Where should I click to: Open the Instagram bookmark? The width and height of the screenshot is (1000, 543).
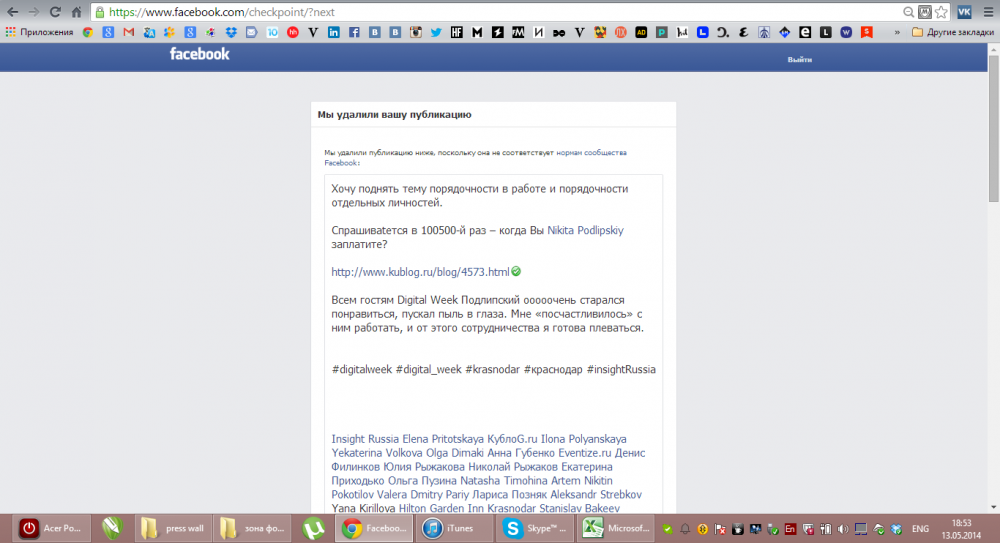[416, 32]
